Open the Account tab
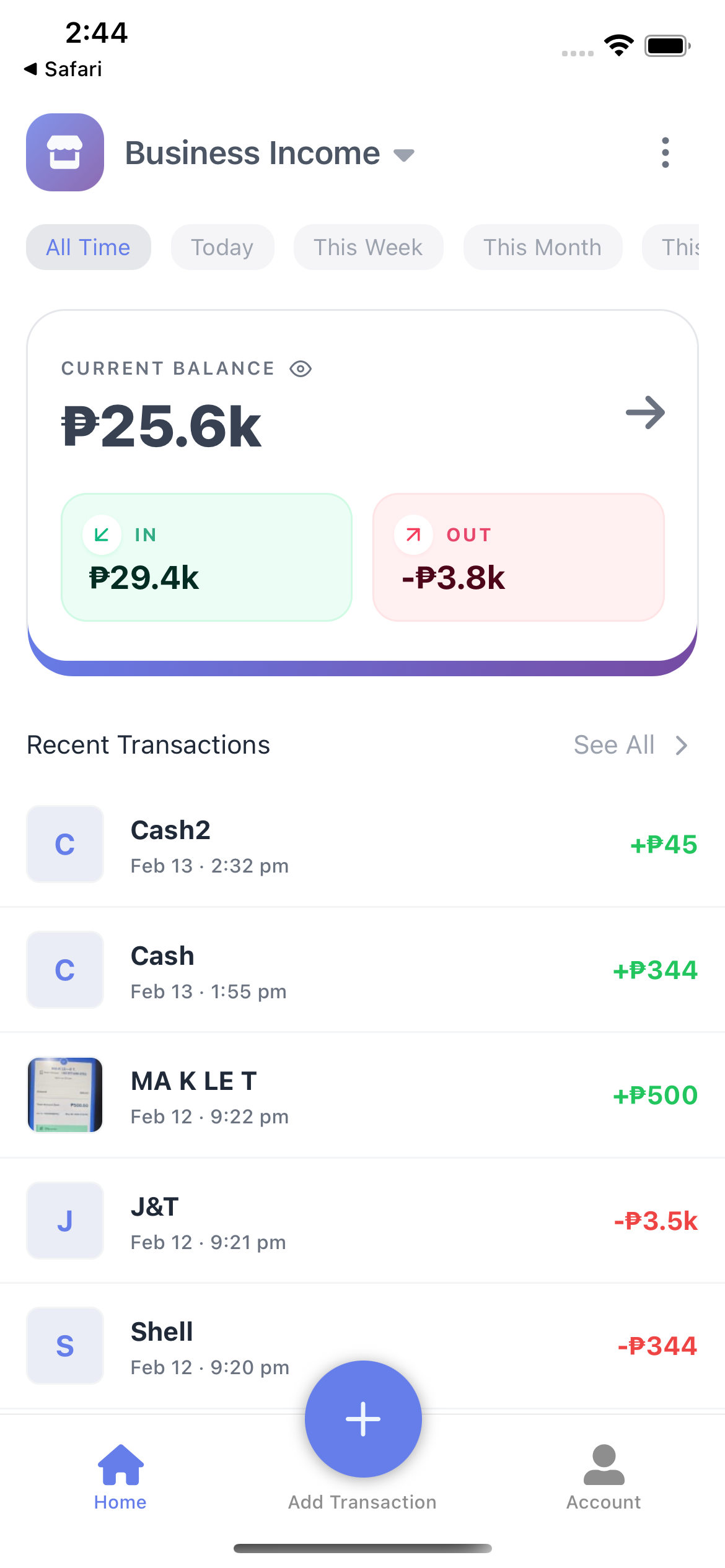Viewport: 725px width, 1568px height. point(604,1477)
